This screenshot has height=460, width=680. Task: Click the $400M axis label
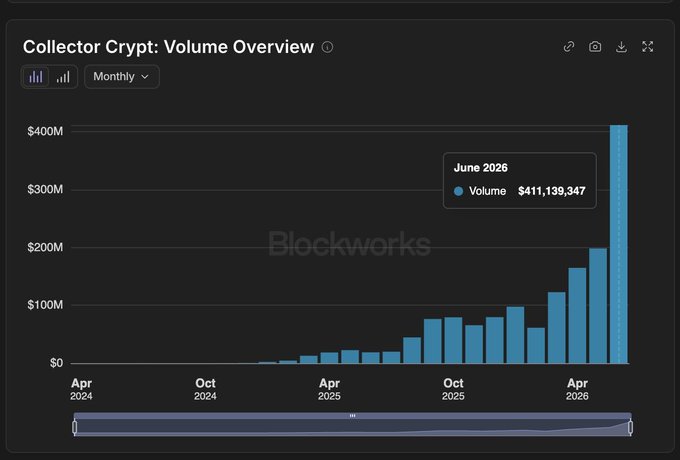click(x=45, y=131)
